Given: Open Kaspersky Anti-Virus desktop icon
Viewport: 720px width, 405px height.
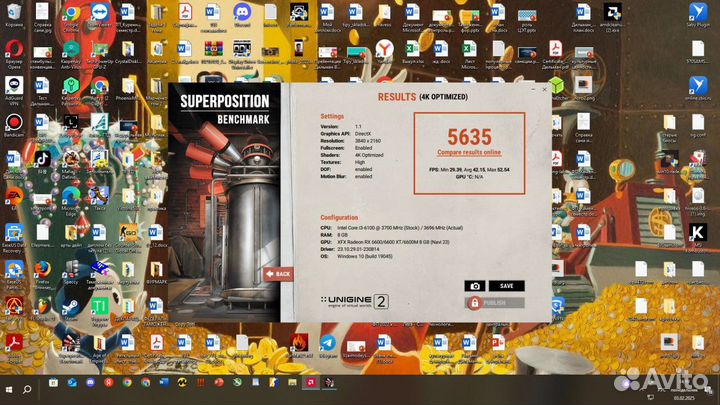Looking at the screenshot, I should point(71,54).
